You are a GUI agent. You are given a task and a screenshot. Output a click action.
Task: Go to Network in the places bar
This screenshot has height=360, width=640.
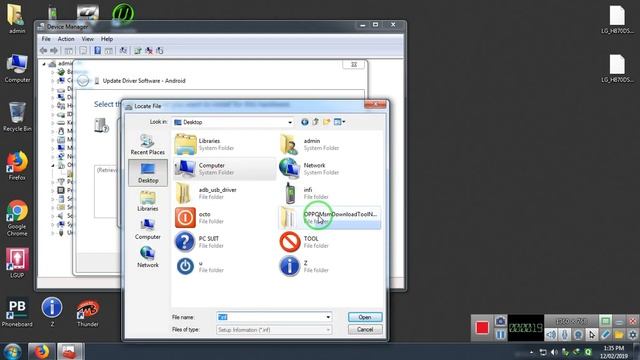click(148, 257)
